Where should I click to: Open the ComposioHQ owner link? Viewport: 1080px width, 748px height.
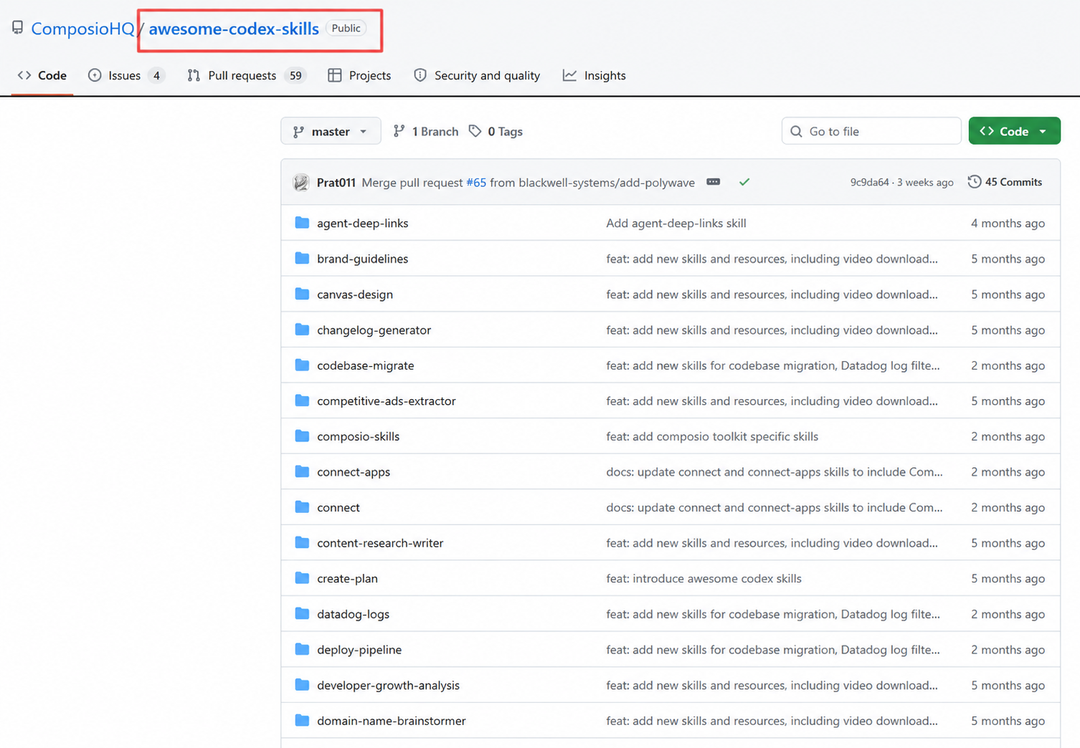click(x=83, y=29)
